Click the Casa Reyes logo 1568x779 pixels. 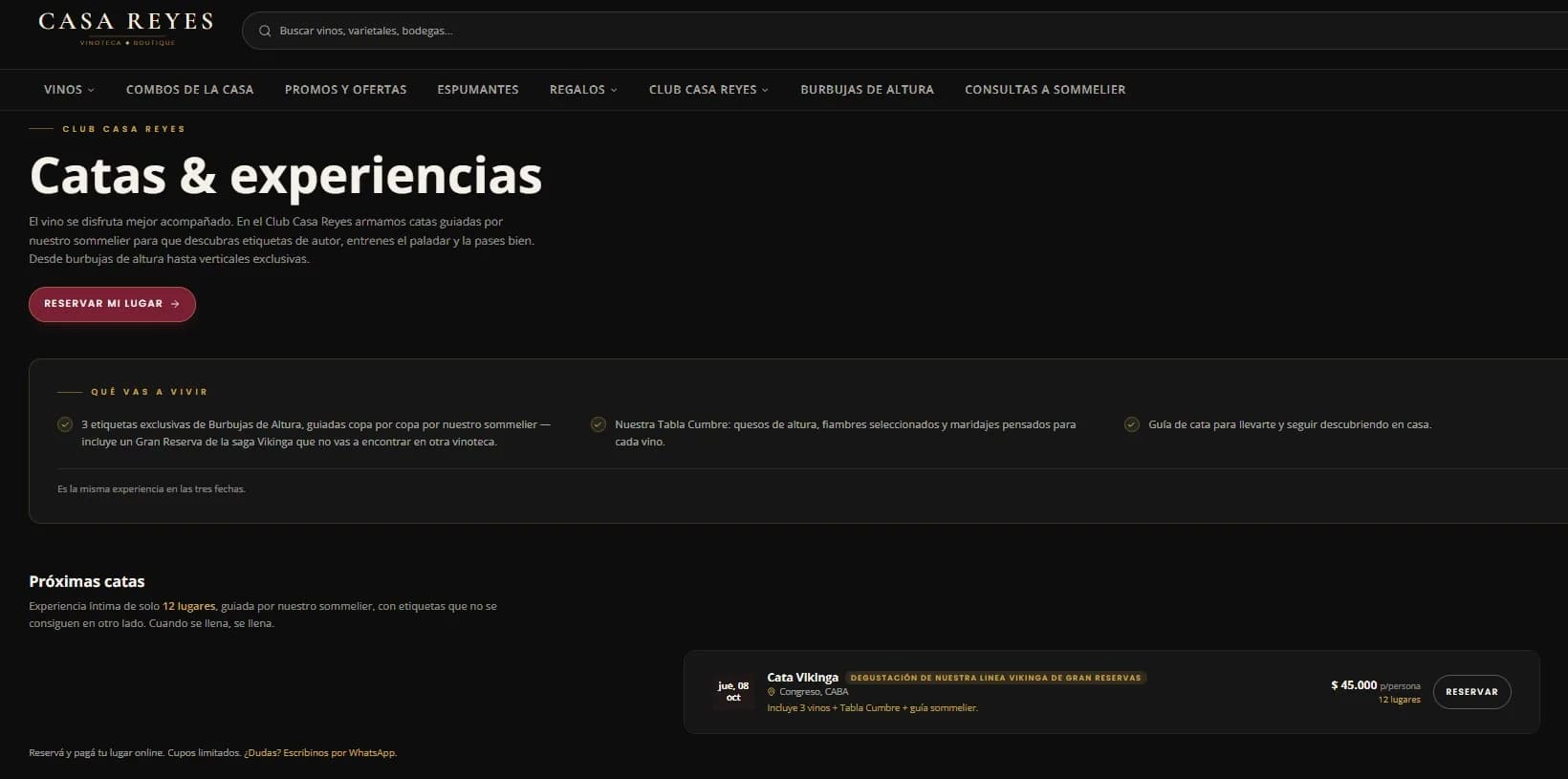(x=126, y=29)
